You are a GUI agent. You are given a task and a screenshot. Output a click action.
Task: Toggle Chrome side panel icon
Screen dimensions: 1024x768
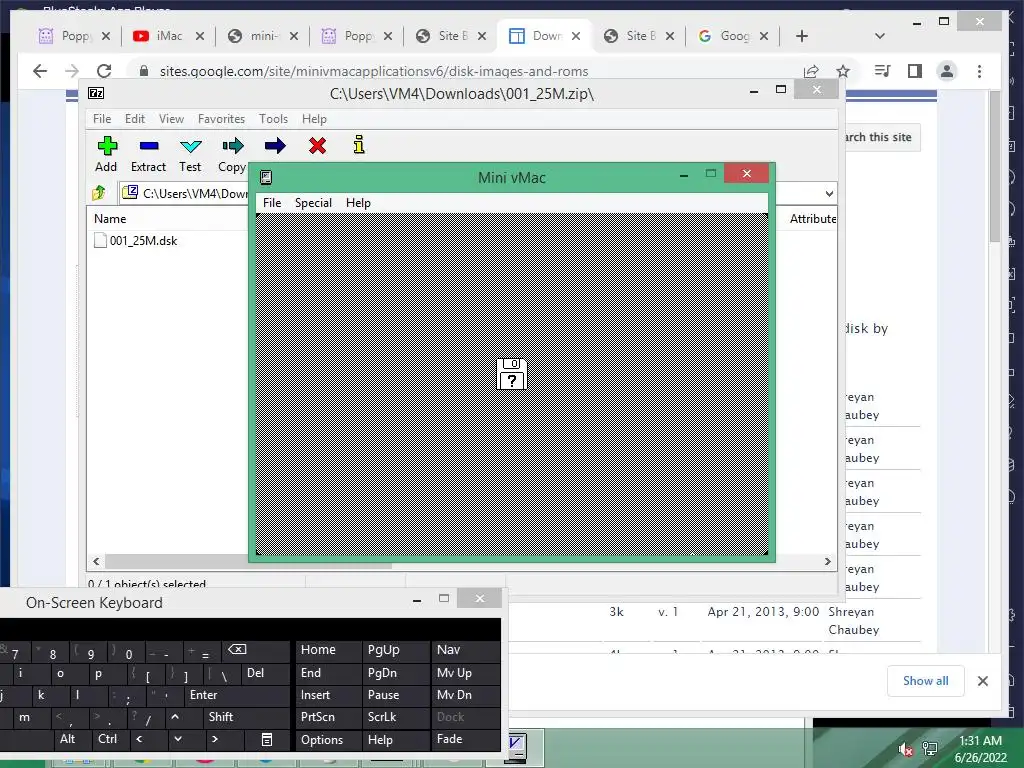pyautogui.click(x=914, y=71)
